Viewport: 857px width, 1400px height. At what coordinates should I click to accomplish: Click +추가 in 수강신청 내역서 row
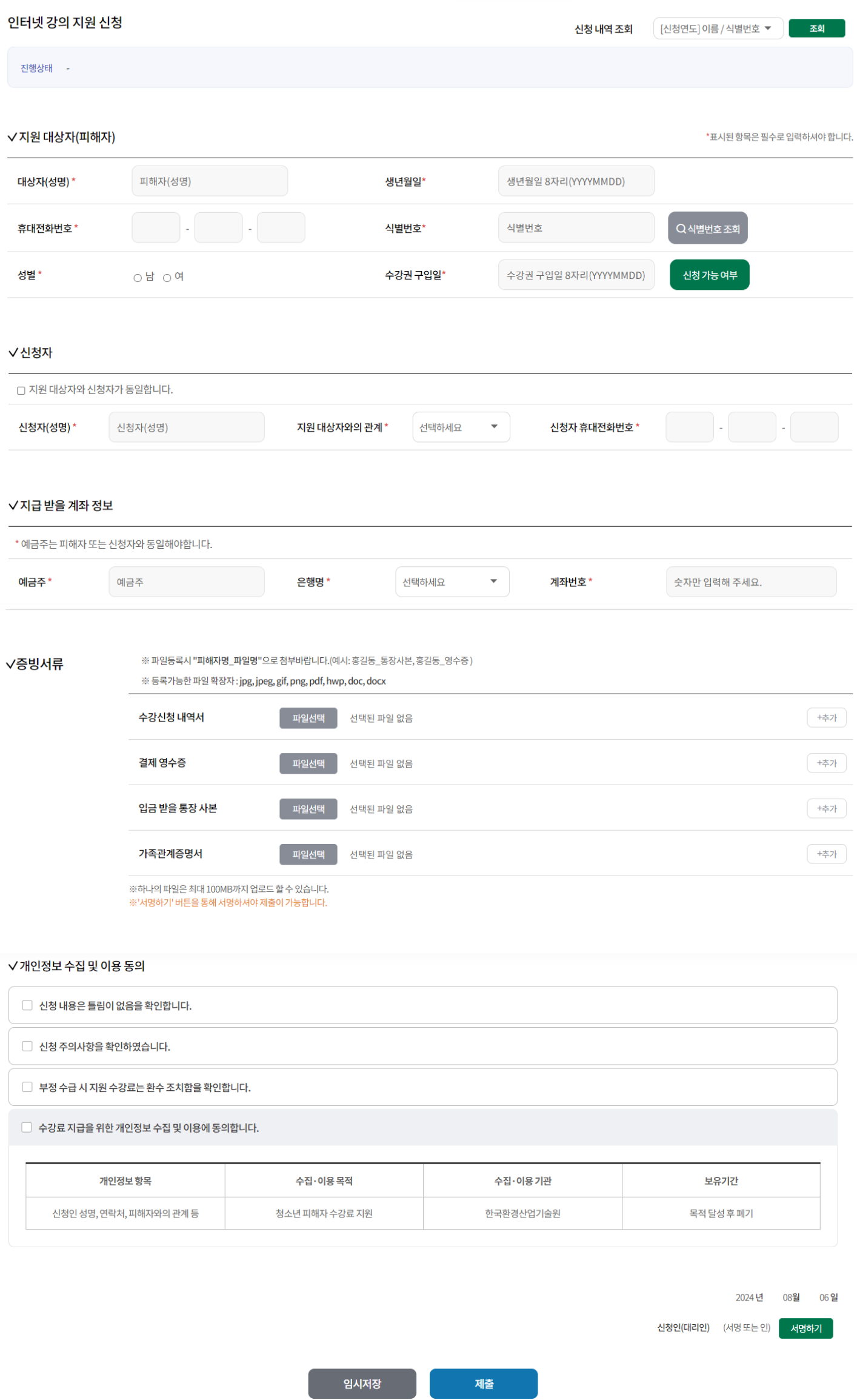click(826, 718)
